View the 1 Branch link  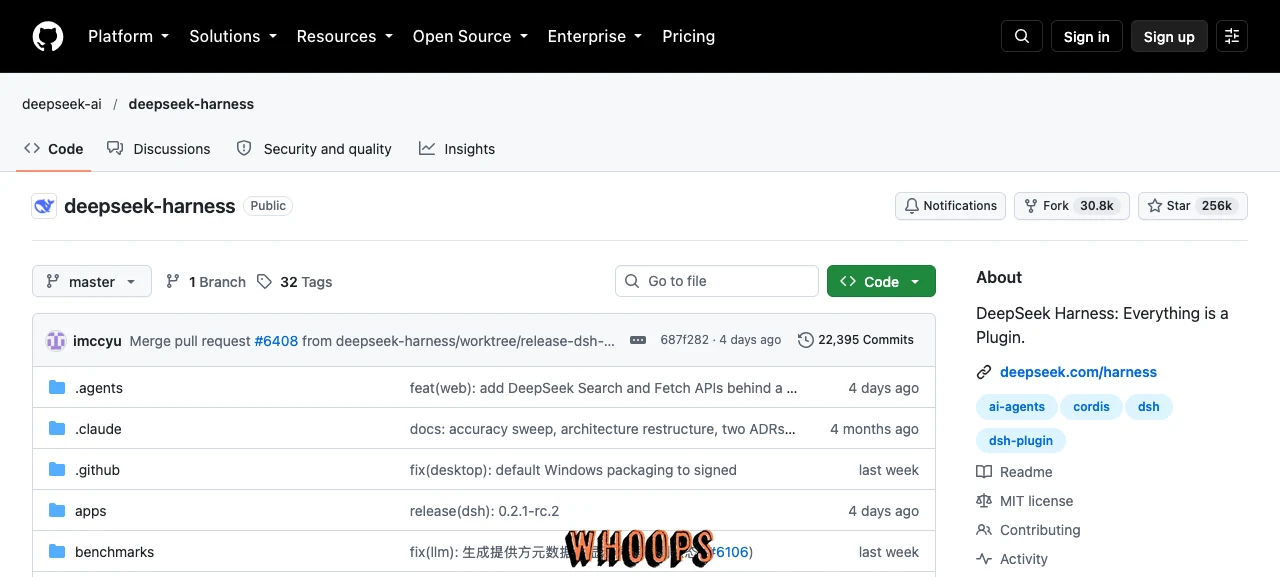[x=206, y=282]
